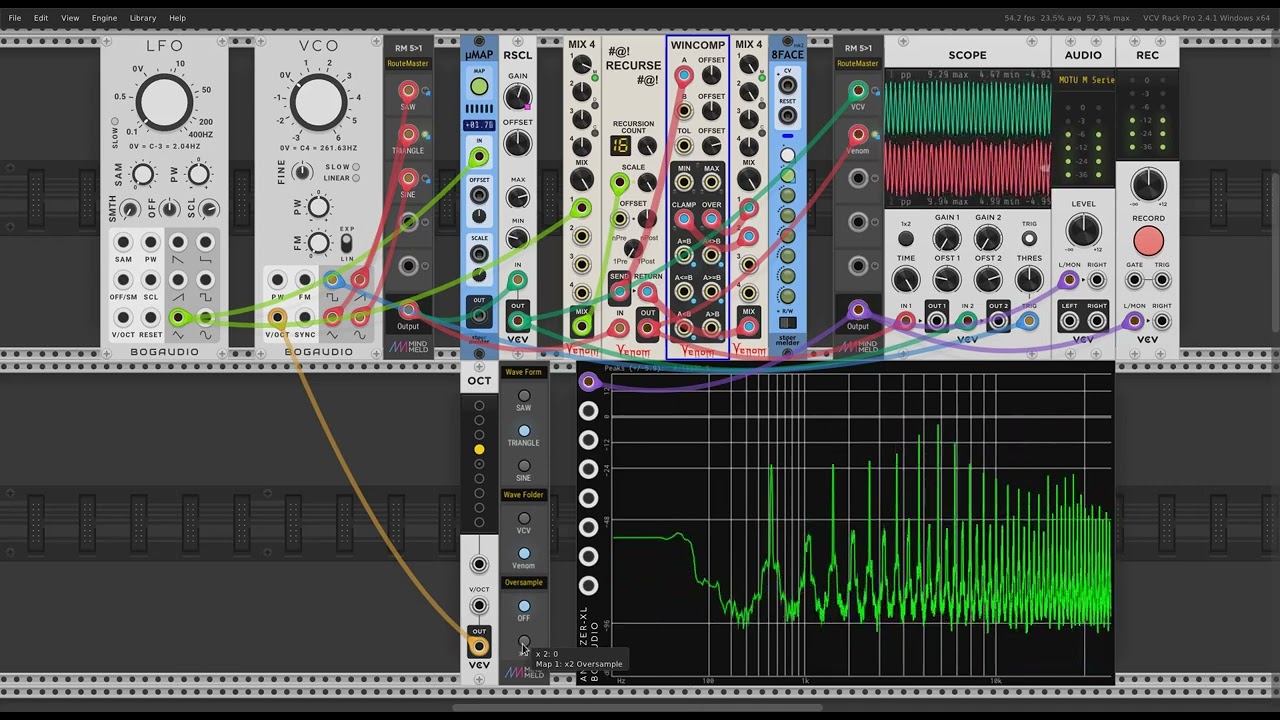Toggle the VCO LINEAR switch
1280x720 pixels.
coord(356,178)
